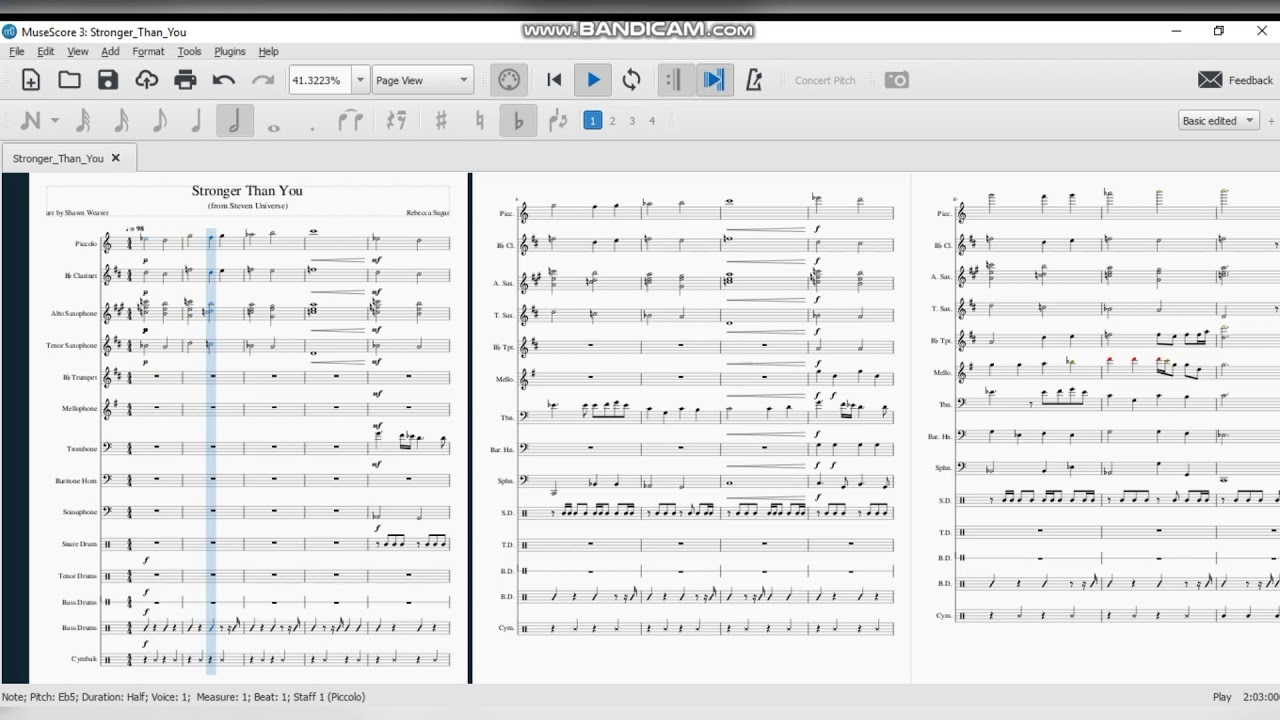
Task: Open the File menu
Action: tap(17, 52)
